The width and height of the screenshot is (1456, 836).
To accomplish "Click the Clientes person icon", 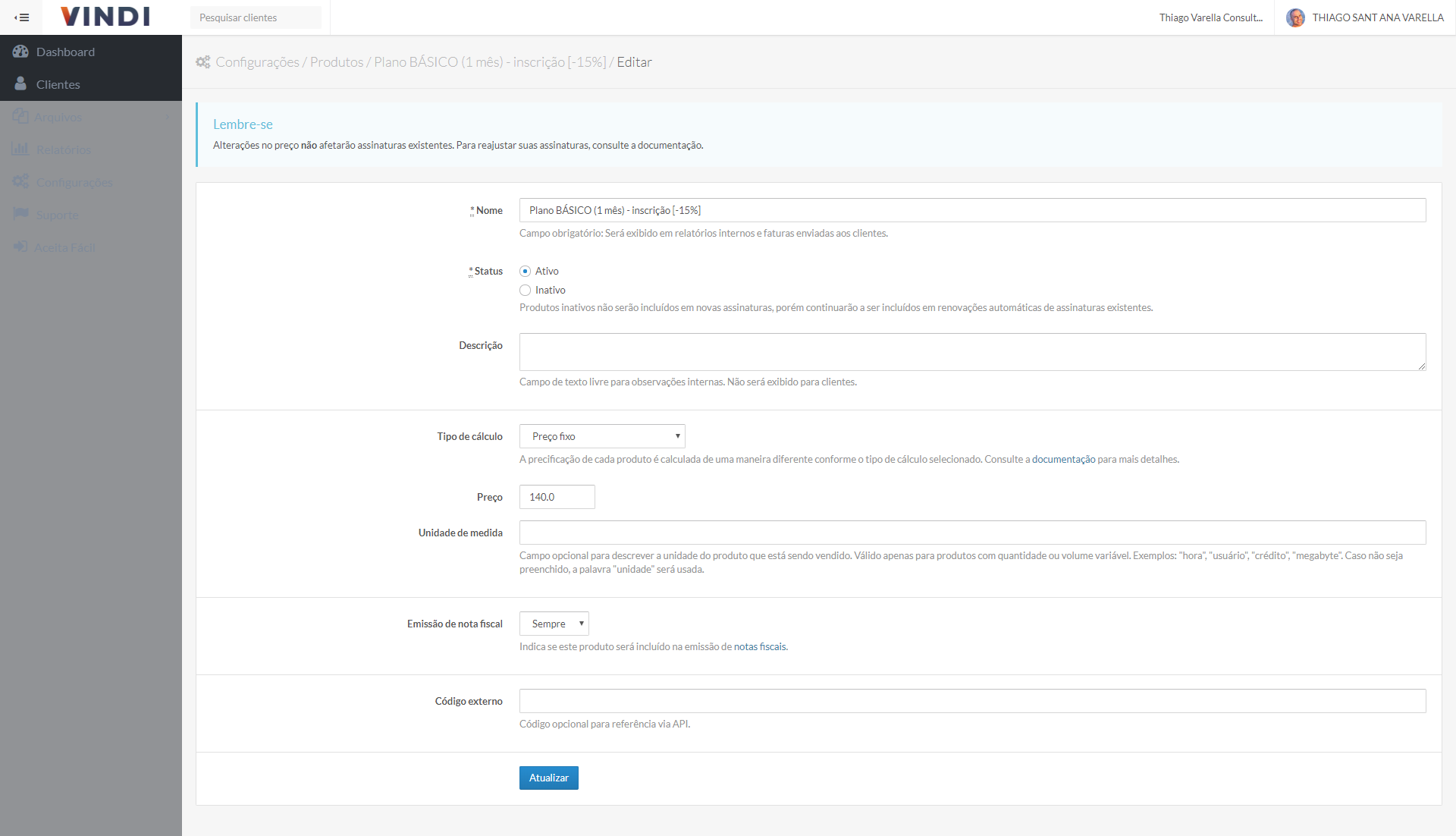I will pos(20,84).
